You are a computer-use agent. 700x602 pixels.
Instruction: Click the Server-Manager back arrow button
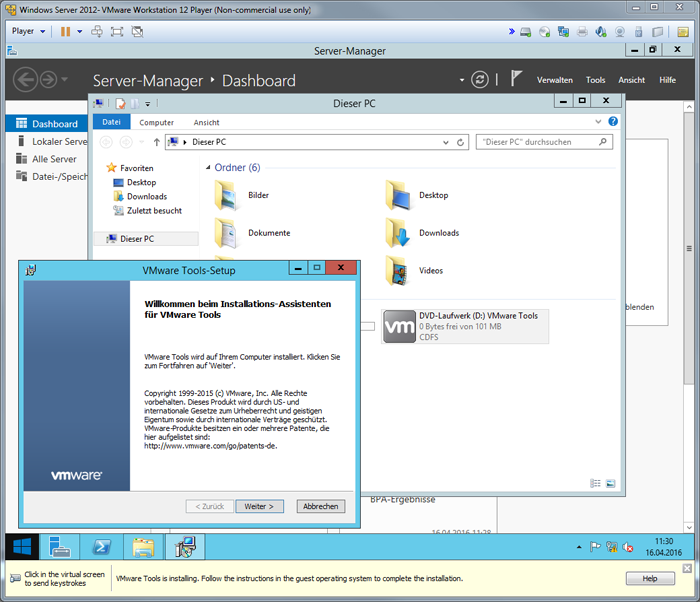point(25,80)
